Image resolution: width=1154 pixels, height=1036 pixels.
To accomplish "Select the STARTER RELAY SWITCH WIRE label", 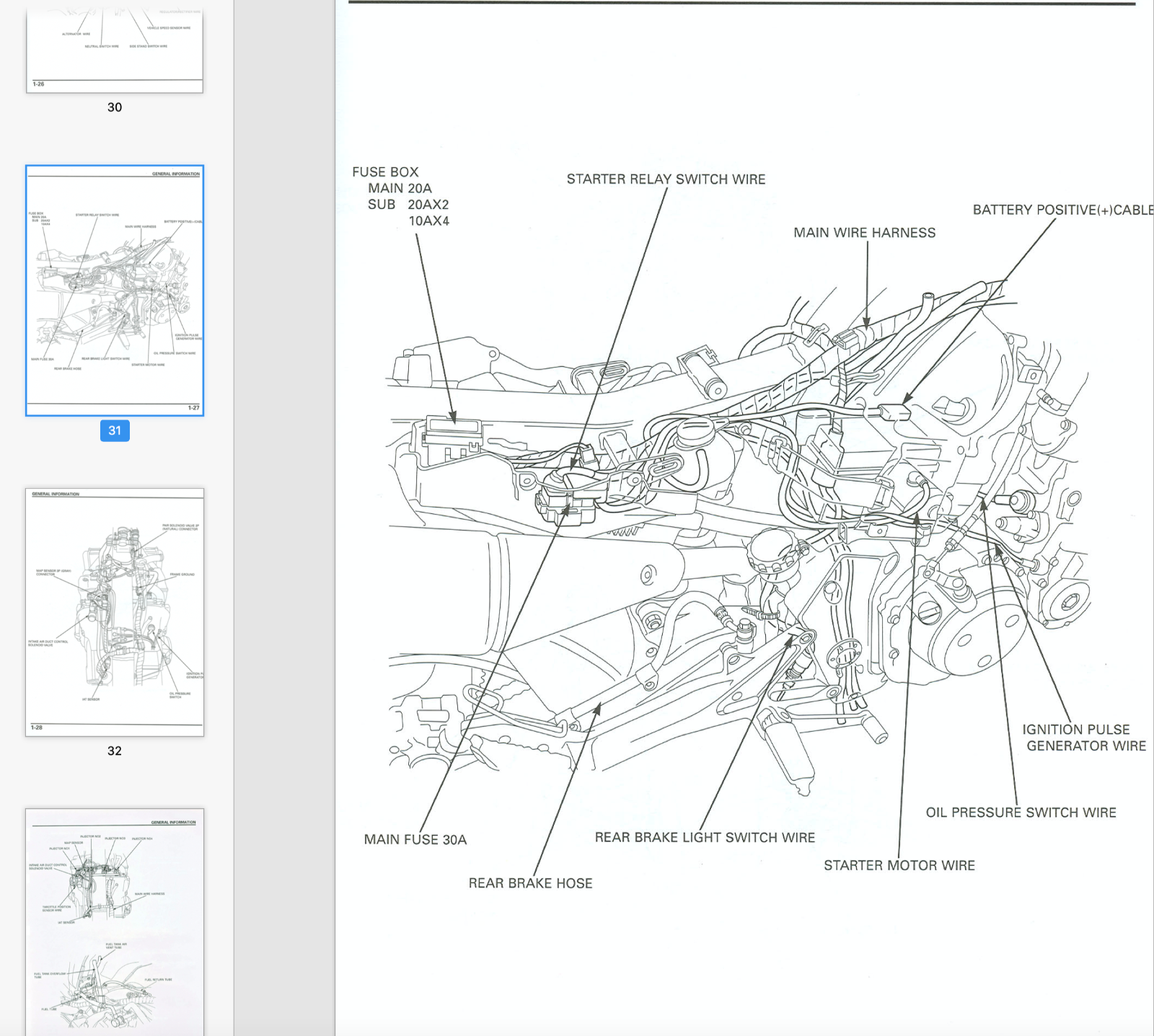I will [666, 179].
